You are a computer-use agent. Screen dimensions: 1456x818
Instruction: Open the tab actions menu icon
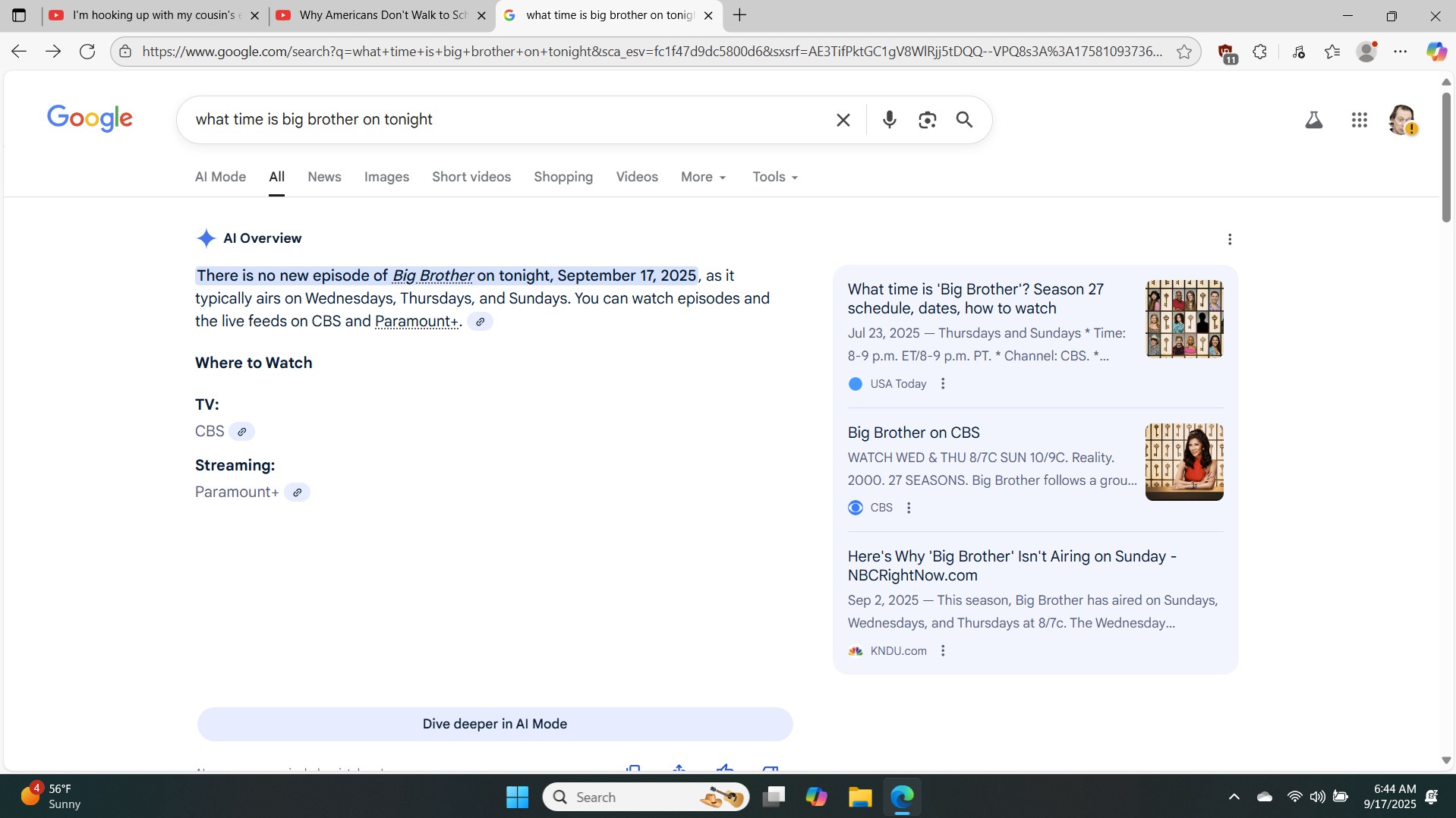click(19, 15)
